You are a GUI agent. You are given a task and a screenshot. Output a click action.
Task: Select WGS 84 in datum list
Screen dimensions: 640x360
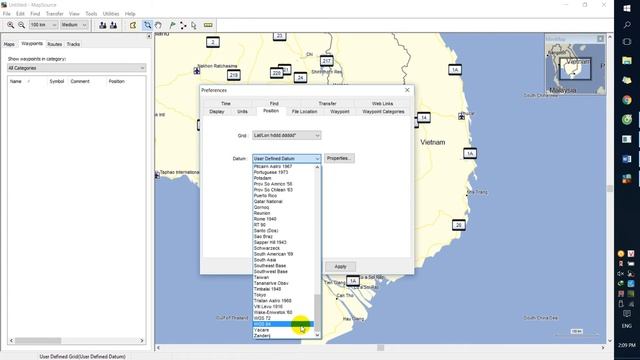(284, 324)
